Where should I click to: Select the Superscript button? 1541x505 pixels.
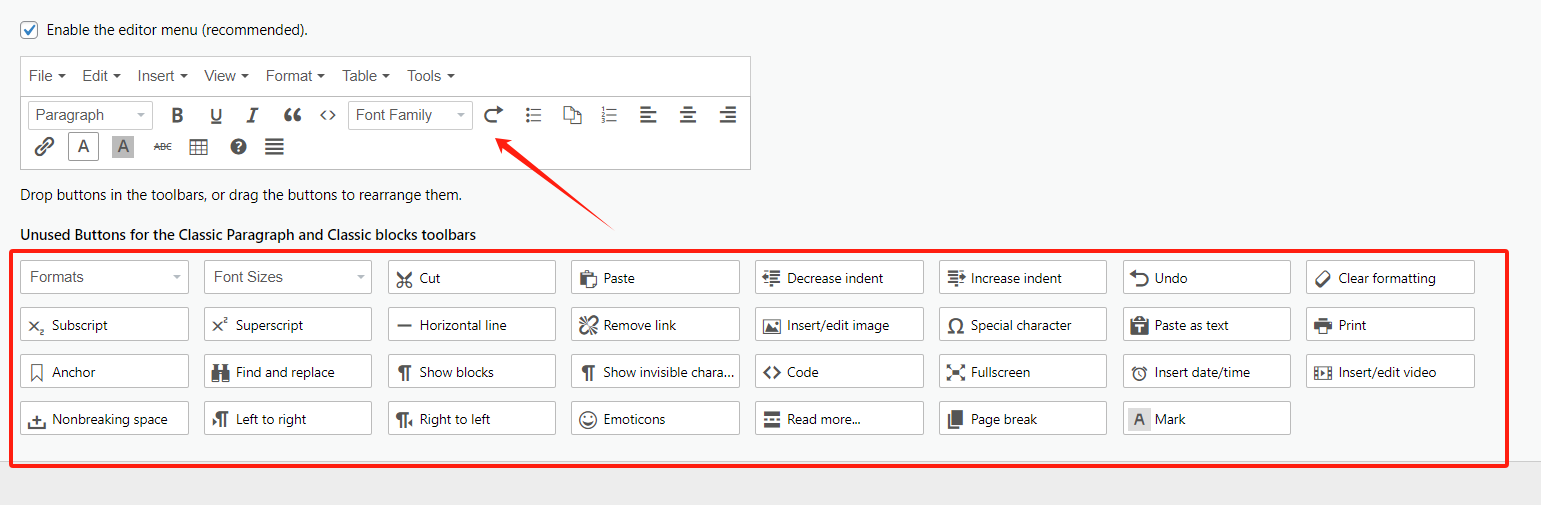[x=288, y=324]
